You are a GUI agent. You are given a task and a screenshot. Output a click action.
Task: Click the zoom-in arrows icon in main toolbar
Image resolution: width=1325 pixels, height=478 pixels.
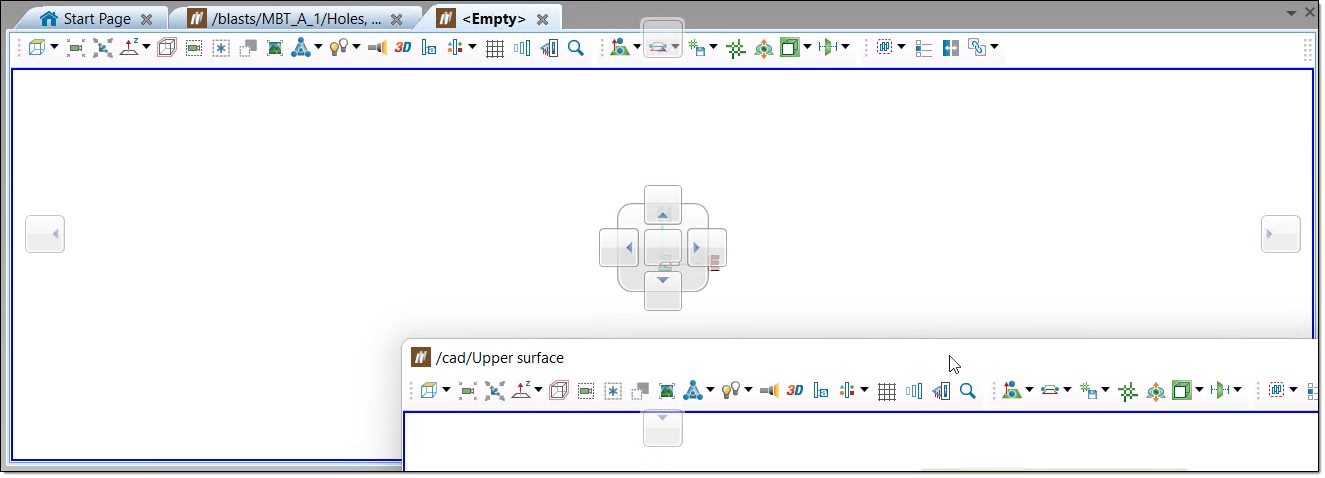tap(102, 47)
